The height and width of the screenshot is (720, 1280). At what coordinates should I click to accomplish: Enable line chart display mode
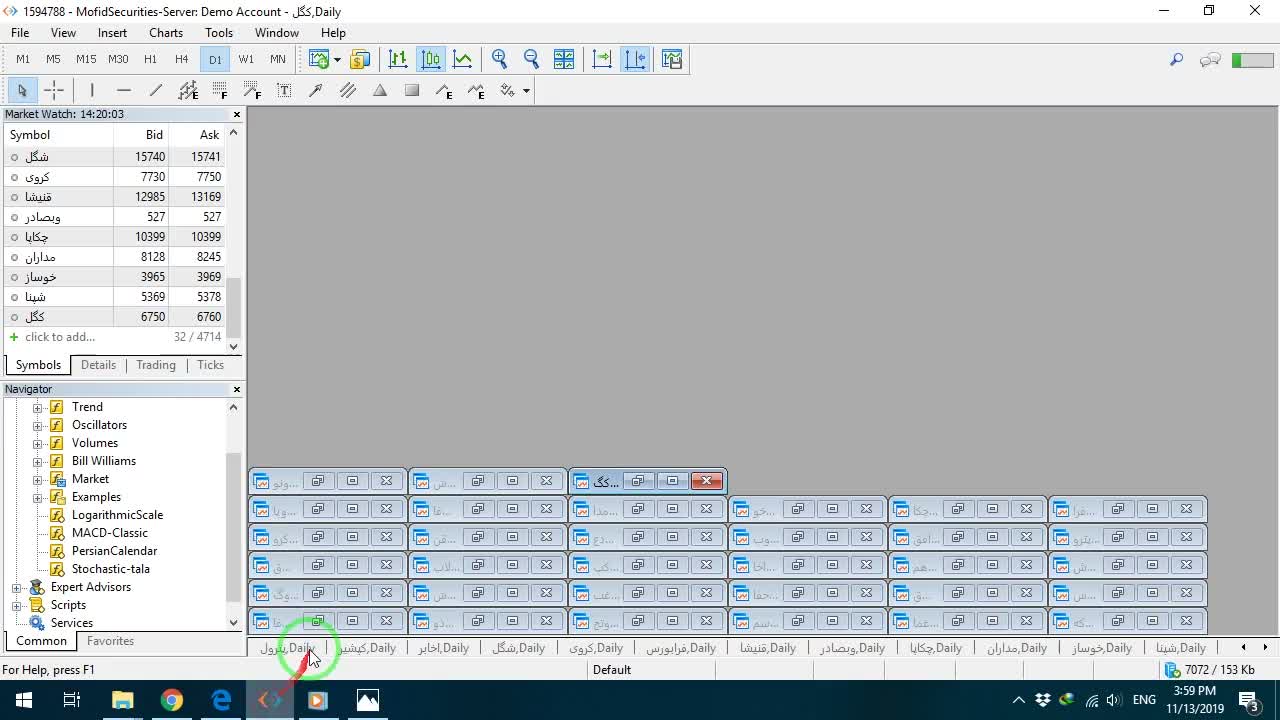pyautogui.click(x=462, y=59)
